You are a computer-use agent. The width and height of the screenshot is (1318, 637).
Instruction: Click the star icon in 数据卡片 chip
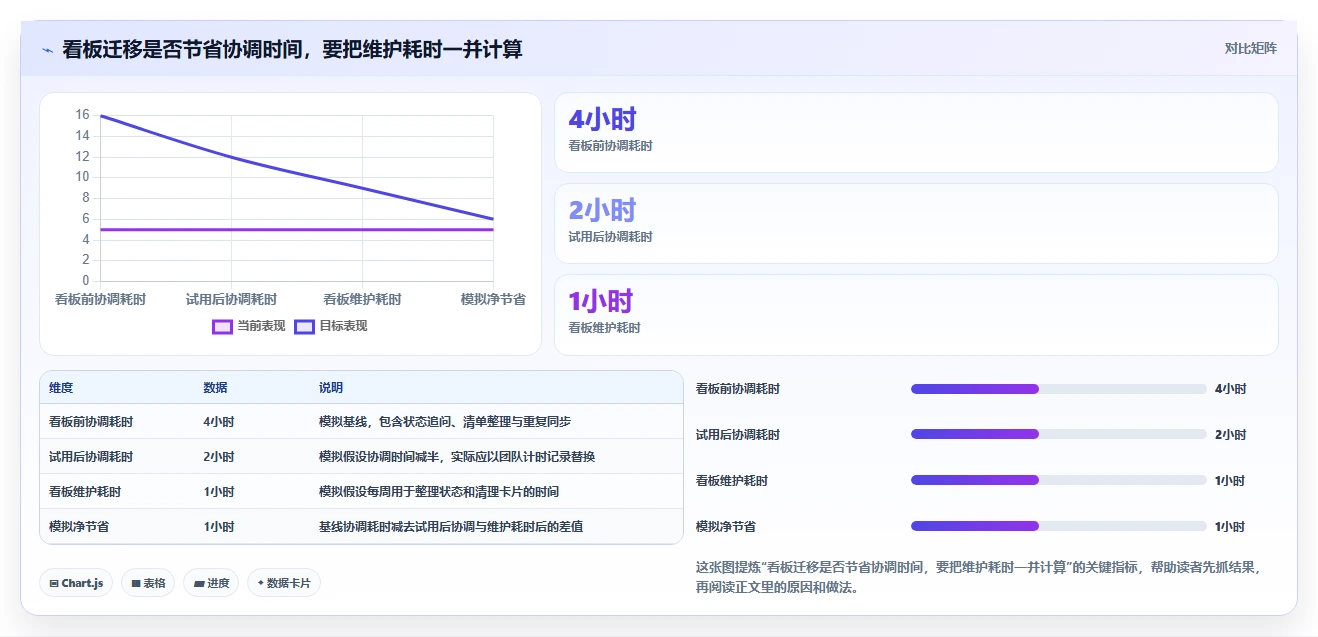pos(260,583)
